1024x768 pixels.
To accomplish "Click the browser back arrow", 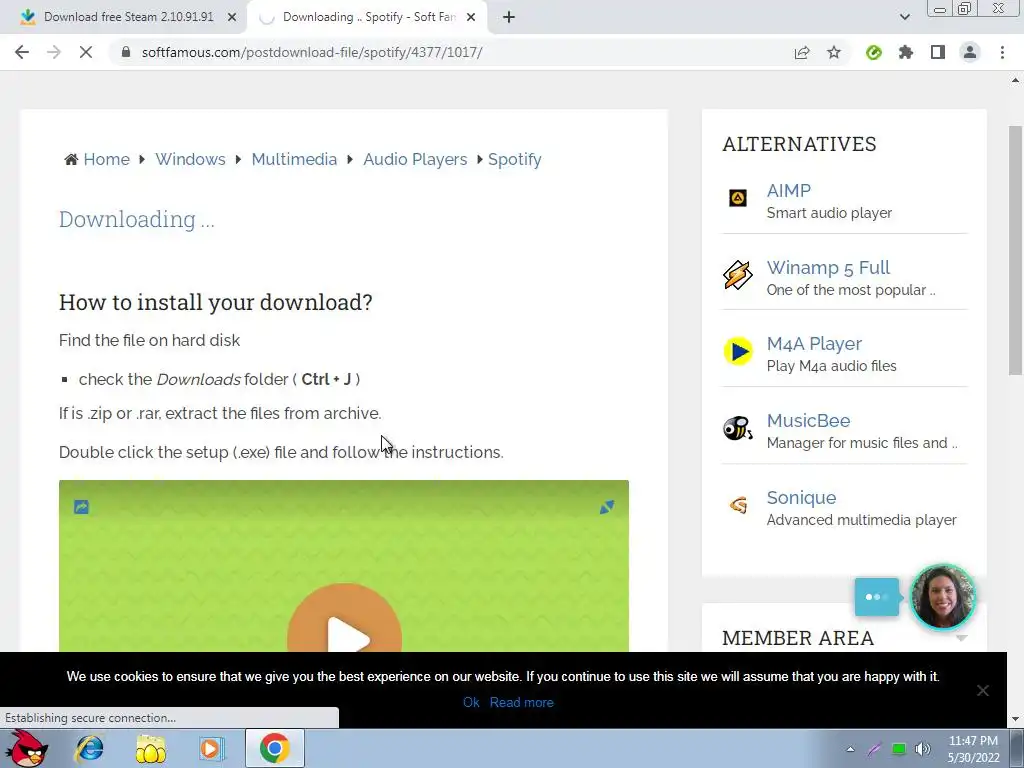I will pyautogui.click(x=22, y=52).
